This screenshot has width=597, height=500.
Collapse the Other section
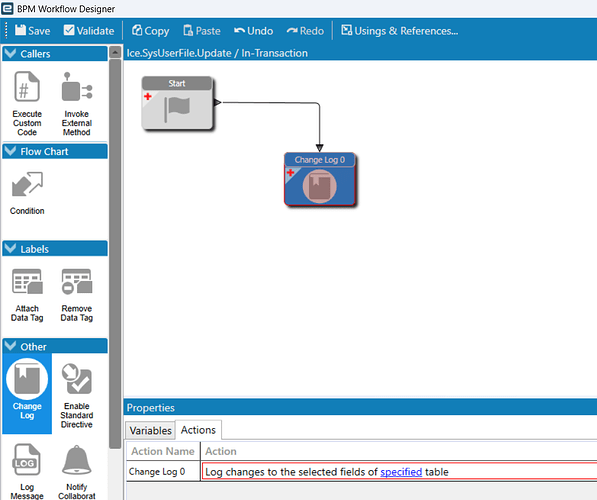tap(10, 346)
